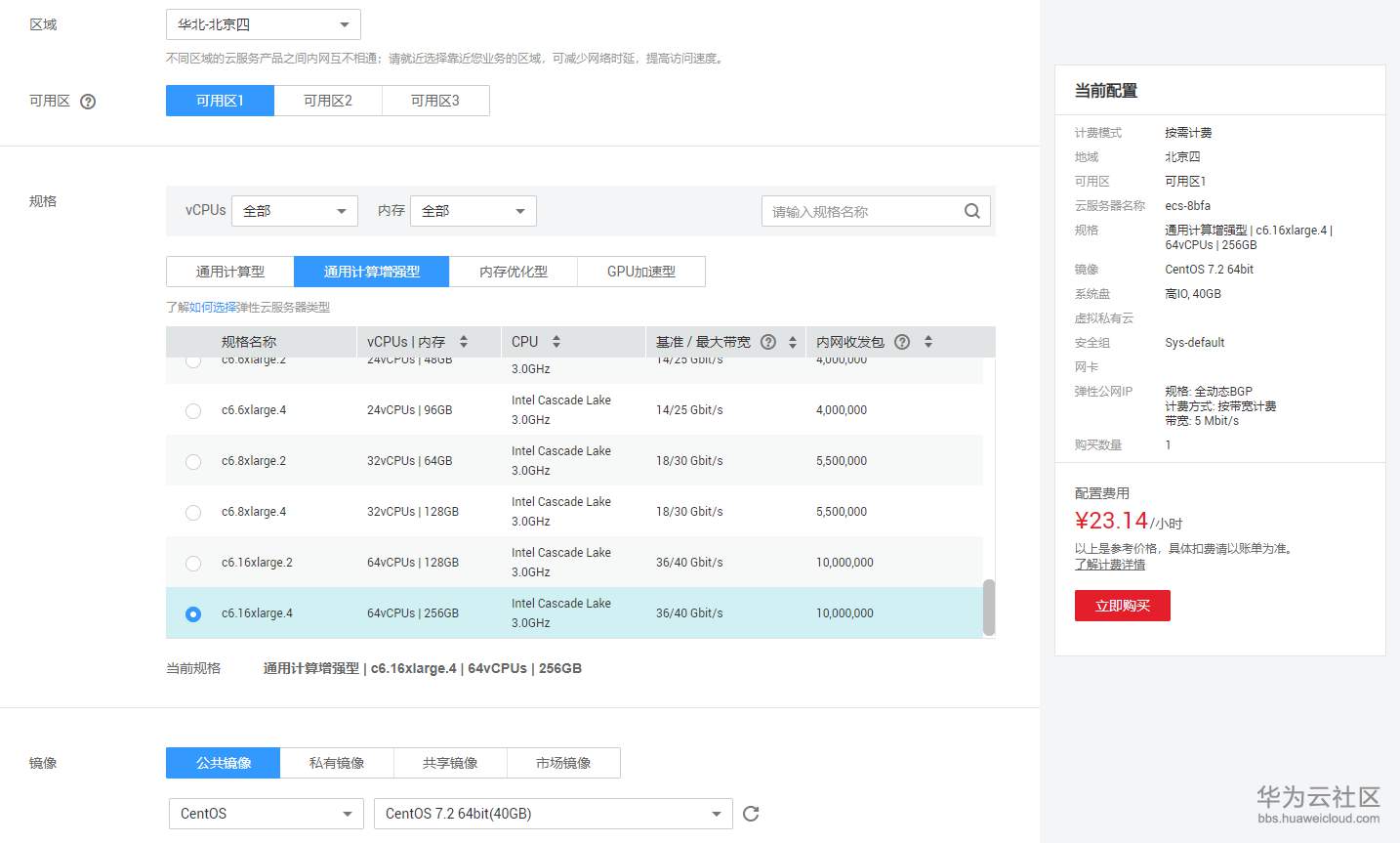
Task: Click the 立即购买 button
Action: click(x=1123, y=606)
